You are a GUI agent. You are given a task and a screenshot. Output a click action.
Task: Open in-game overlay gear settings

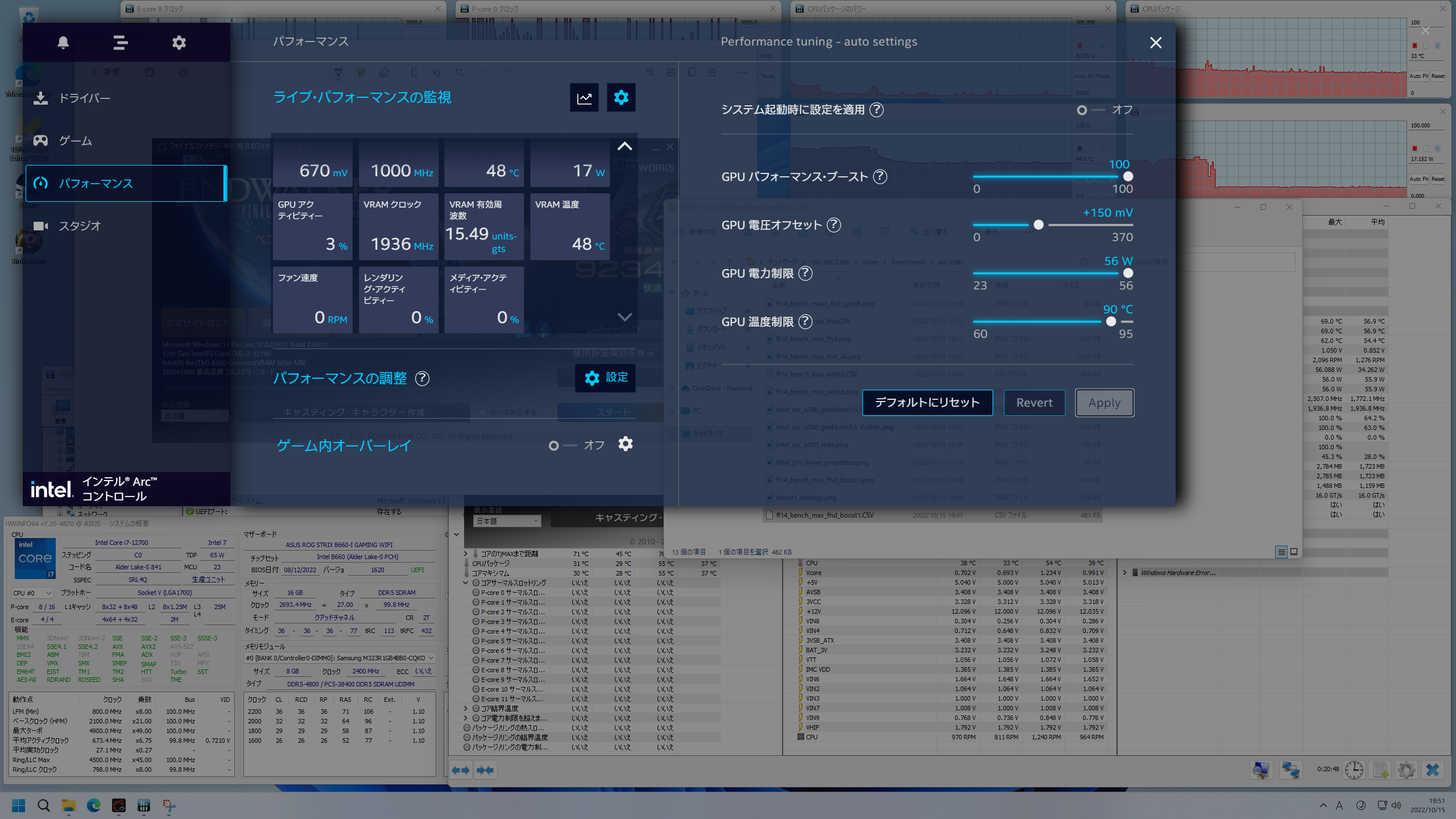click(626, 444)
